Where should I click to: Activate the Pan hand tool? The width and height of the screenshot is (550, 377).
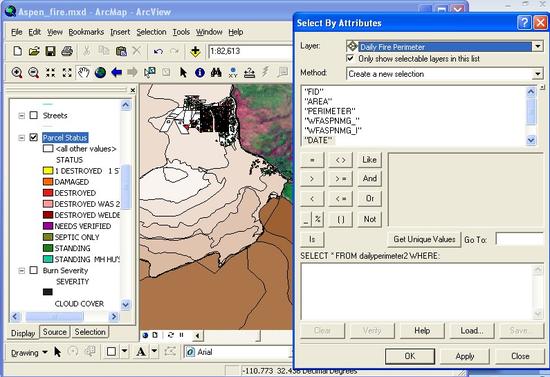click(x=83, y=73)
